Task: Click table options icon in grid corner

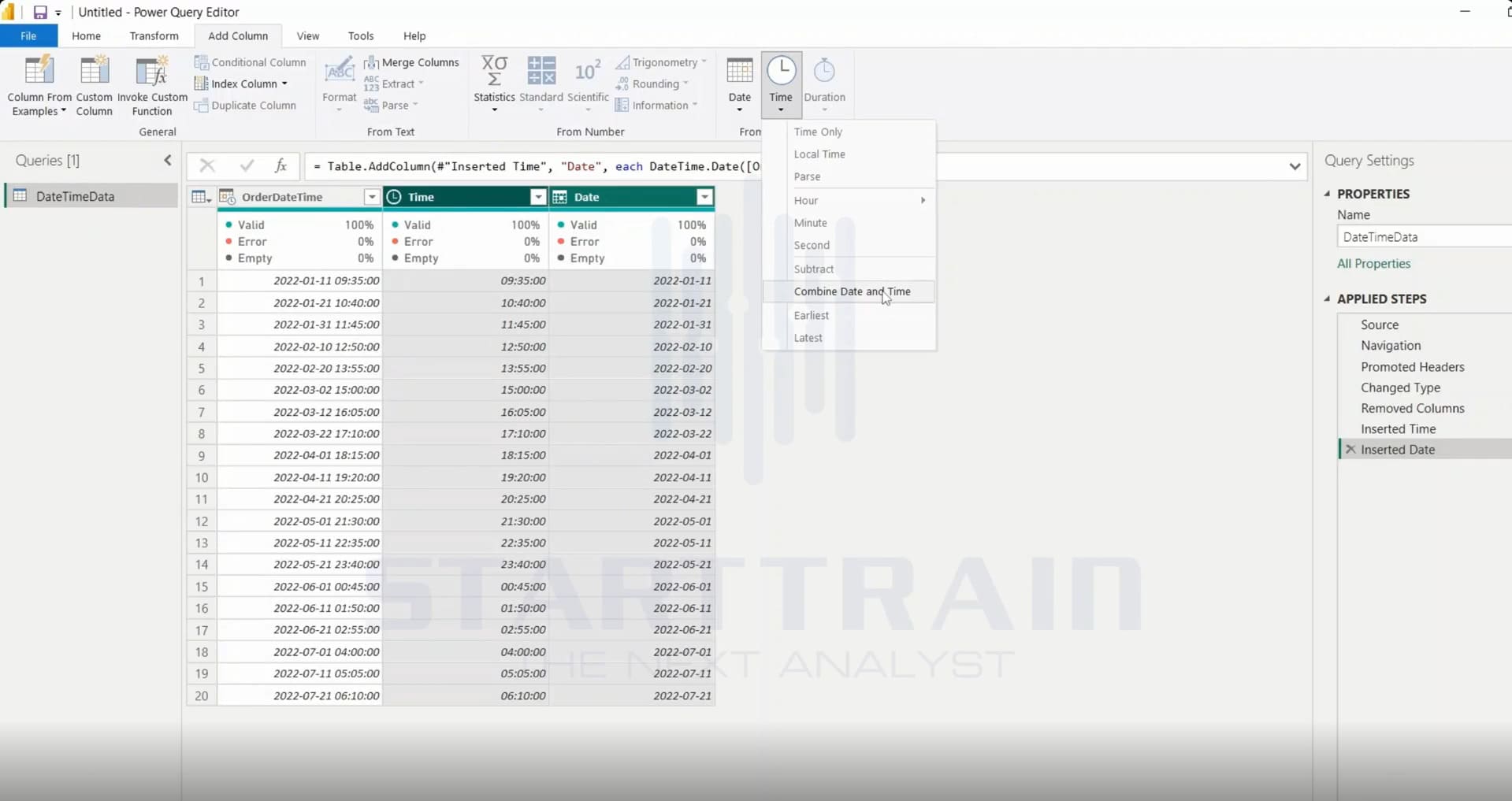Action: 202,197
